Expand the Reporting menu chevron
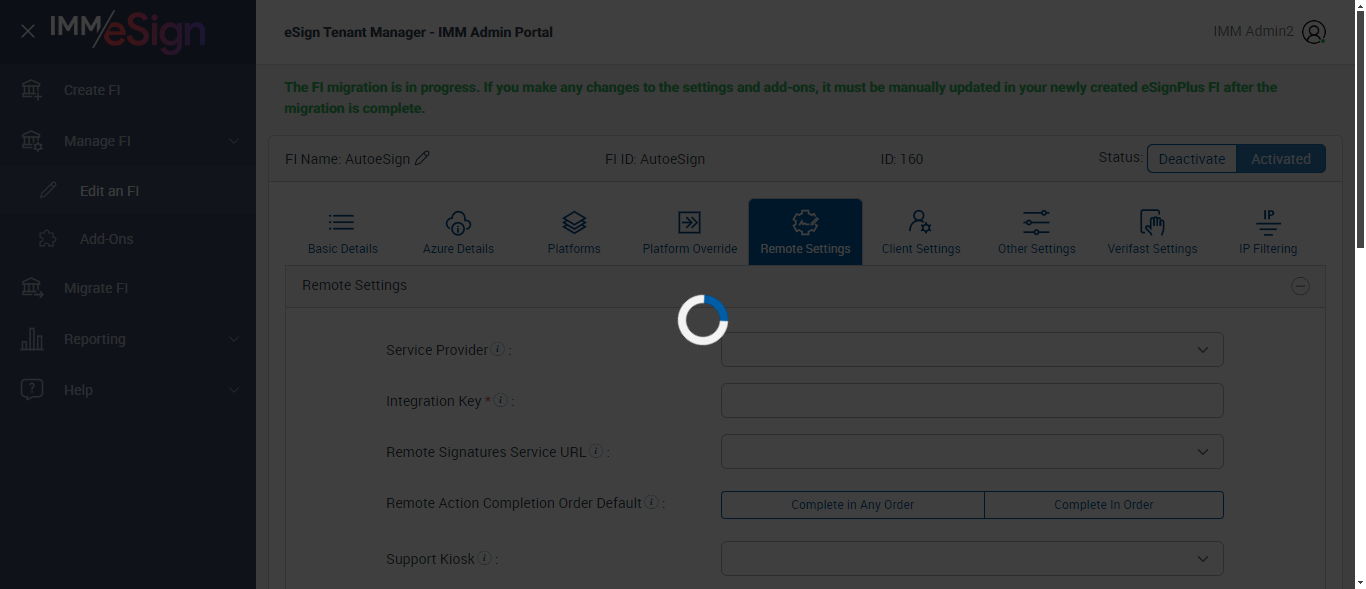1366x589 pixels. pos(234,339)
